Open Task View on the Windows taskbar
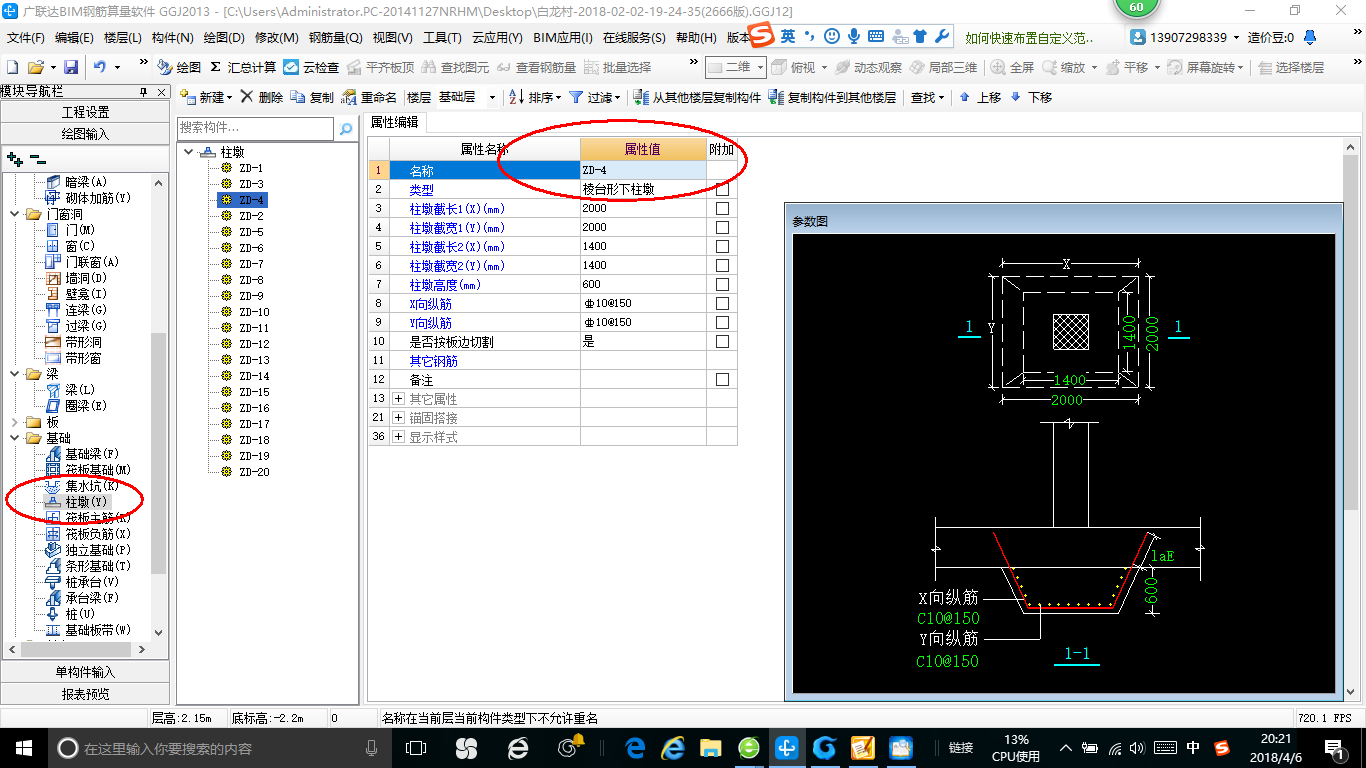This screenshot has height=768, width=1366. (x=416, y=747)
